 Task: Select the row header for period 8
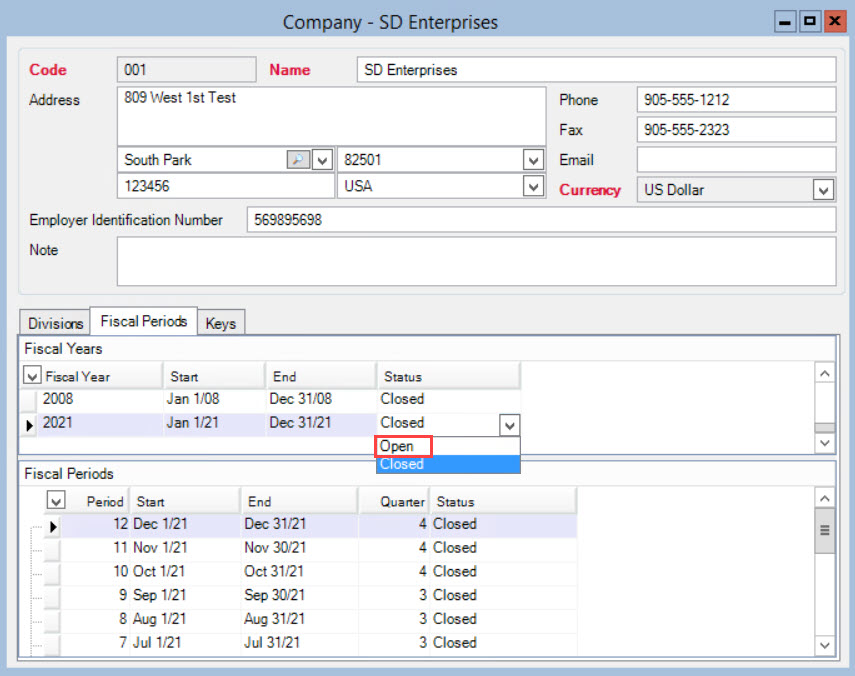coord(52,620)
